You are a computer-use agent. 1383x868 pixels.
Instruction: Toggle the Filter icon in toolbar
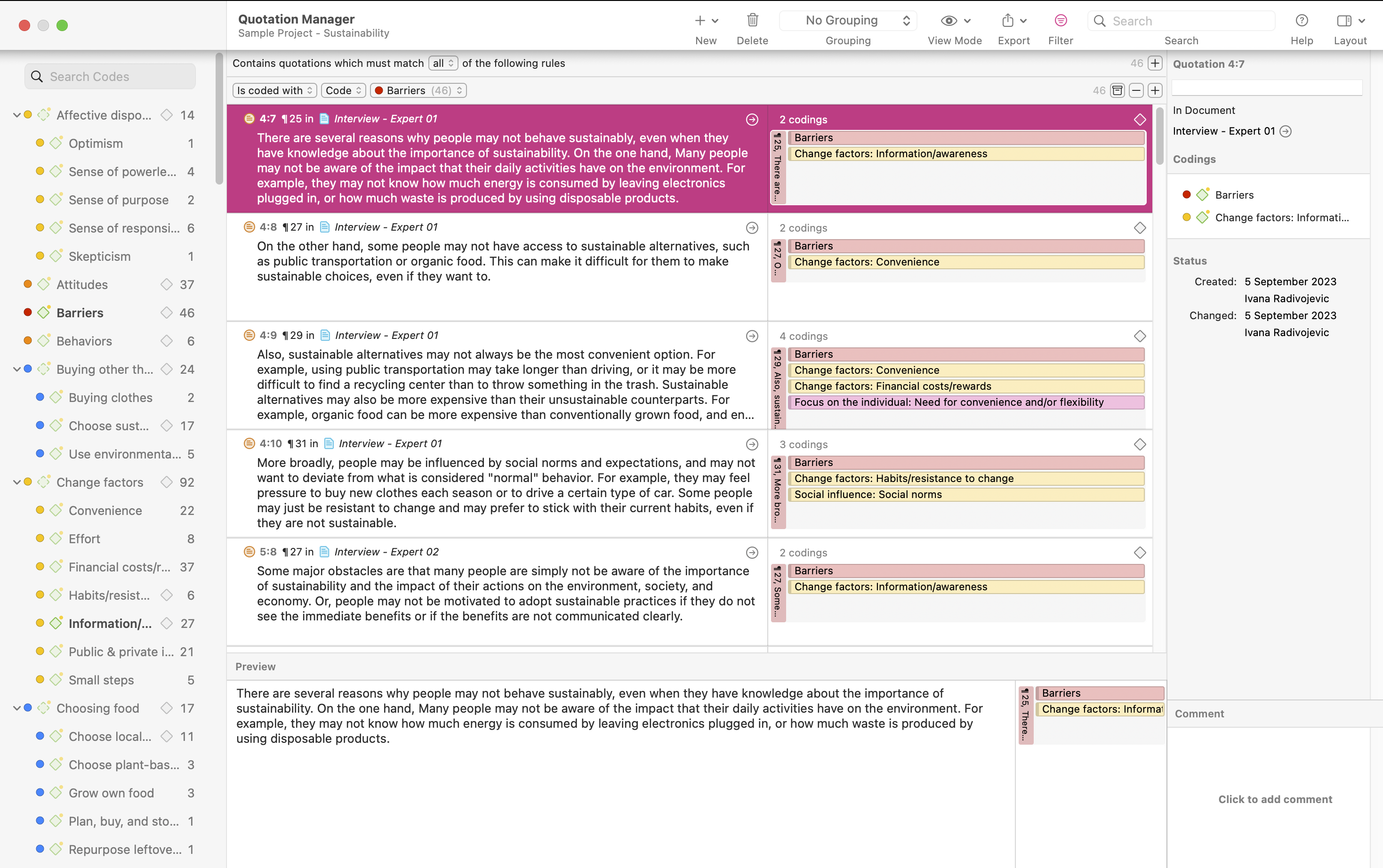pos(1061,21)
